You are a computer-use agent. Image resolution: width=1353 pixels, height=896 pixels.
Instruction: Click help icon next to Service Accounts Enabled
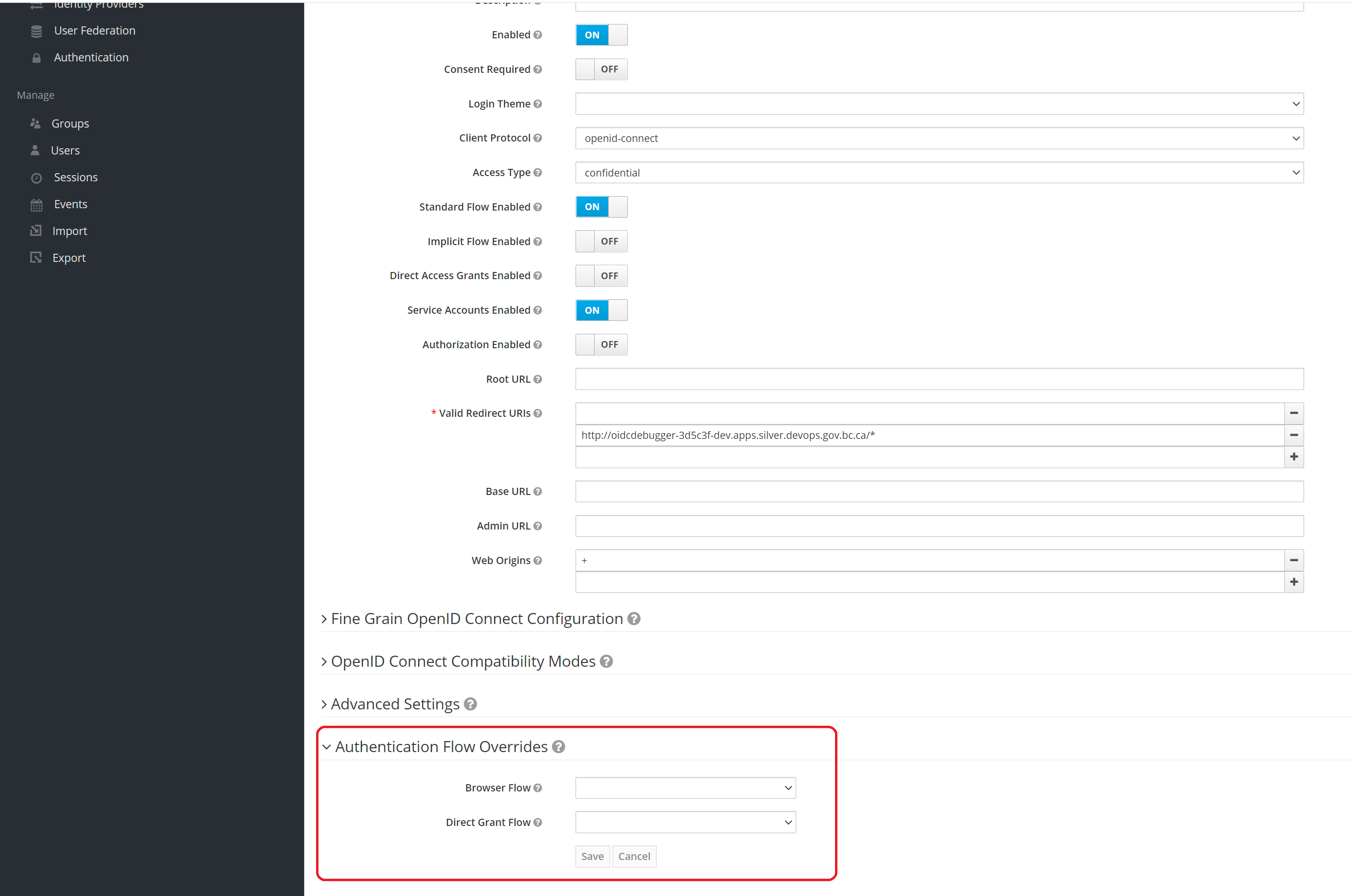[x=538, y=310]
